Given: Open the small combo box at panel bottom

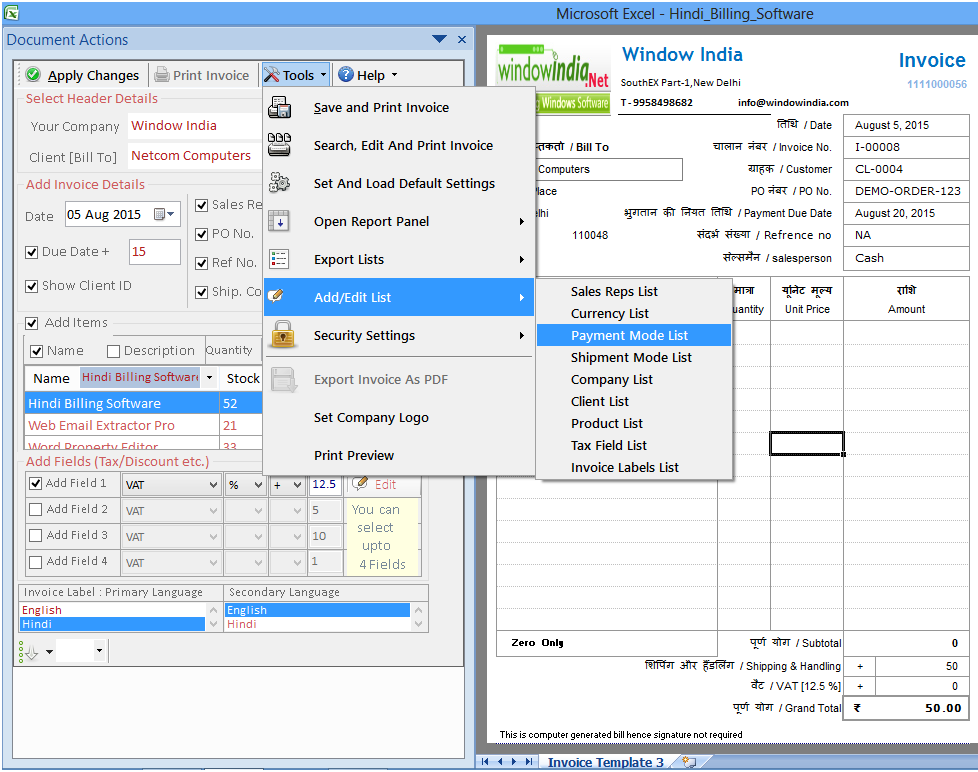Looking at the screenshot, I should point(99,650).
